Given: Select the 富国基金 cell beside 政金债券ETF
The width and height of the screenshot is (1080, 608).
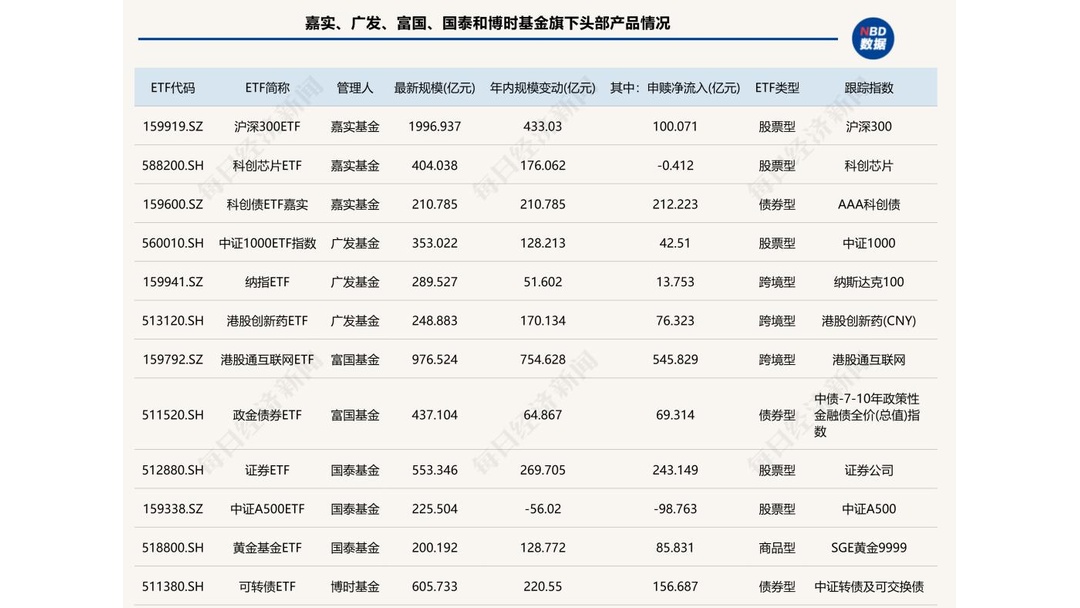Looking at the screenshot, I should (355, 414).
